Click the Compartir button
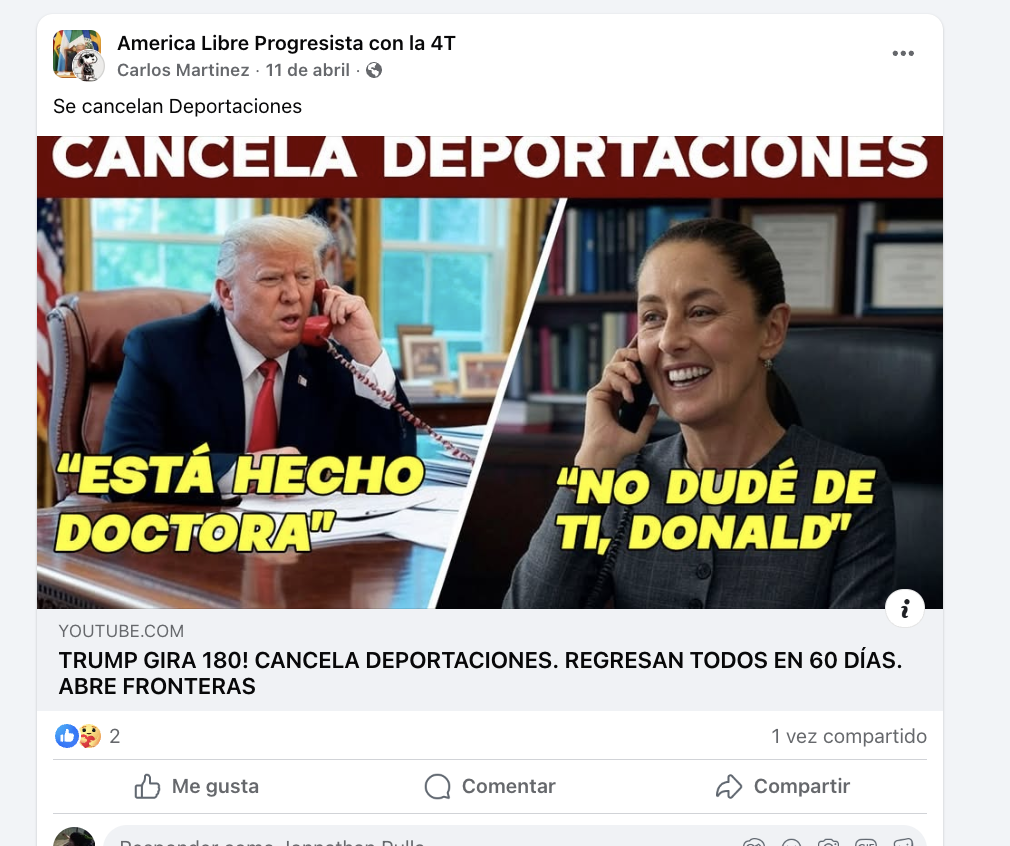The width and height of the screenshot is (1010, 846). point(783,786)
